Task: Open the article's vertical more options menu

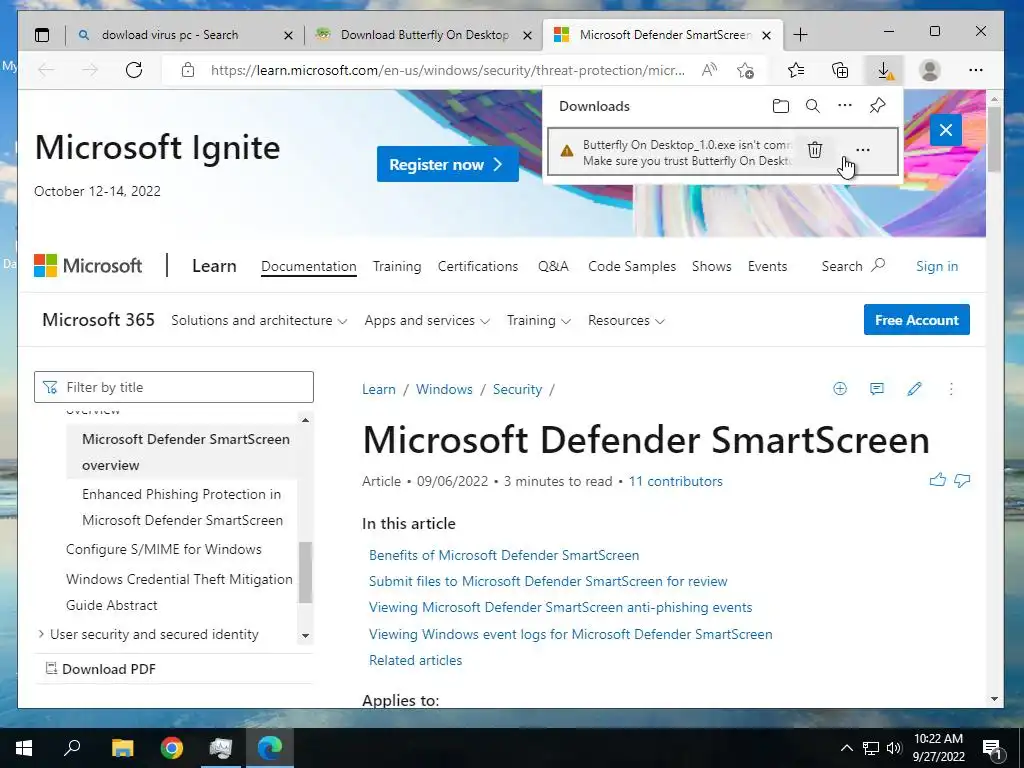Action: 951,389
